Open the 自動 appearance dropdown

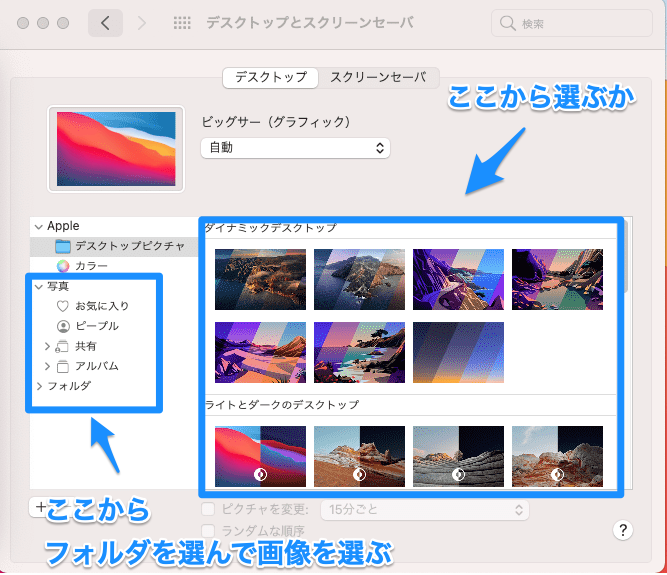[295, 148]
